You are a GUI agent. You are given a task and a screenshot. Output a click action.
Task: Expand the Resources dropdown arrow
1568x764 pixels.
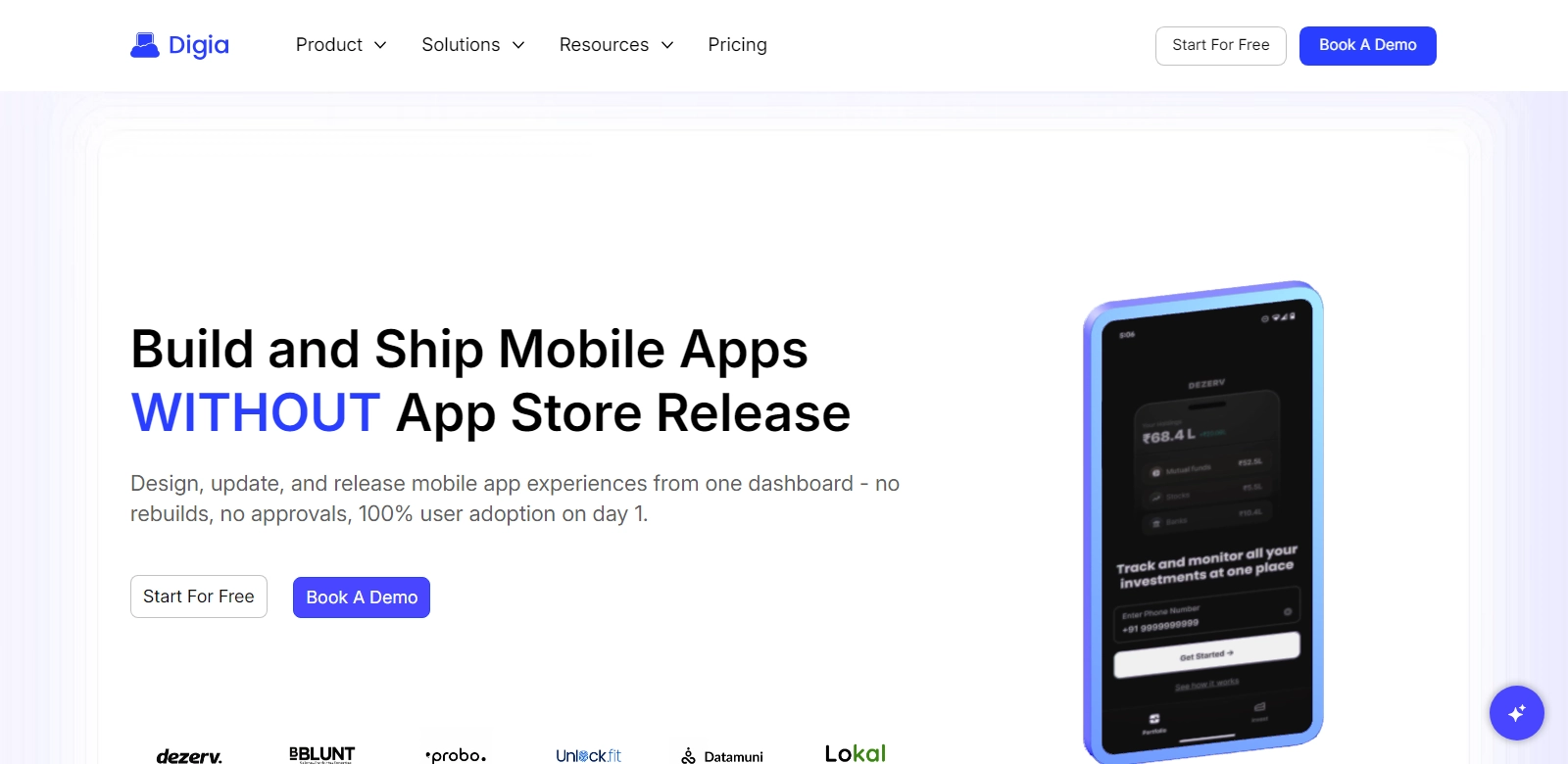pyautogui.click(x=667, y=45)
